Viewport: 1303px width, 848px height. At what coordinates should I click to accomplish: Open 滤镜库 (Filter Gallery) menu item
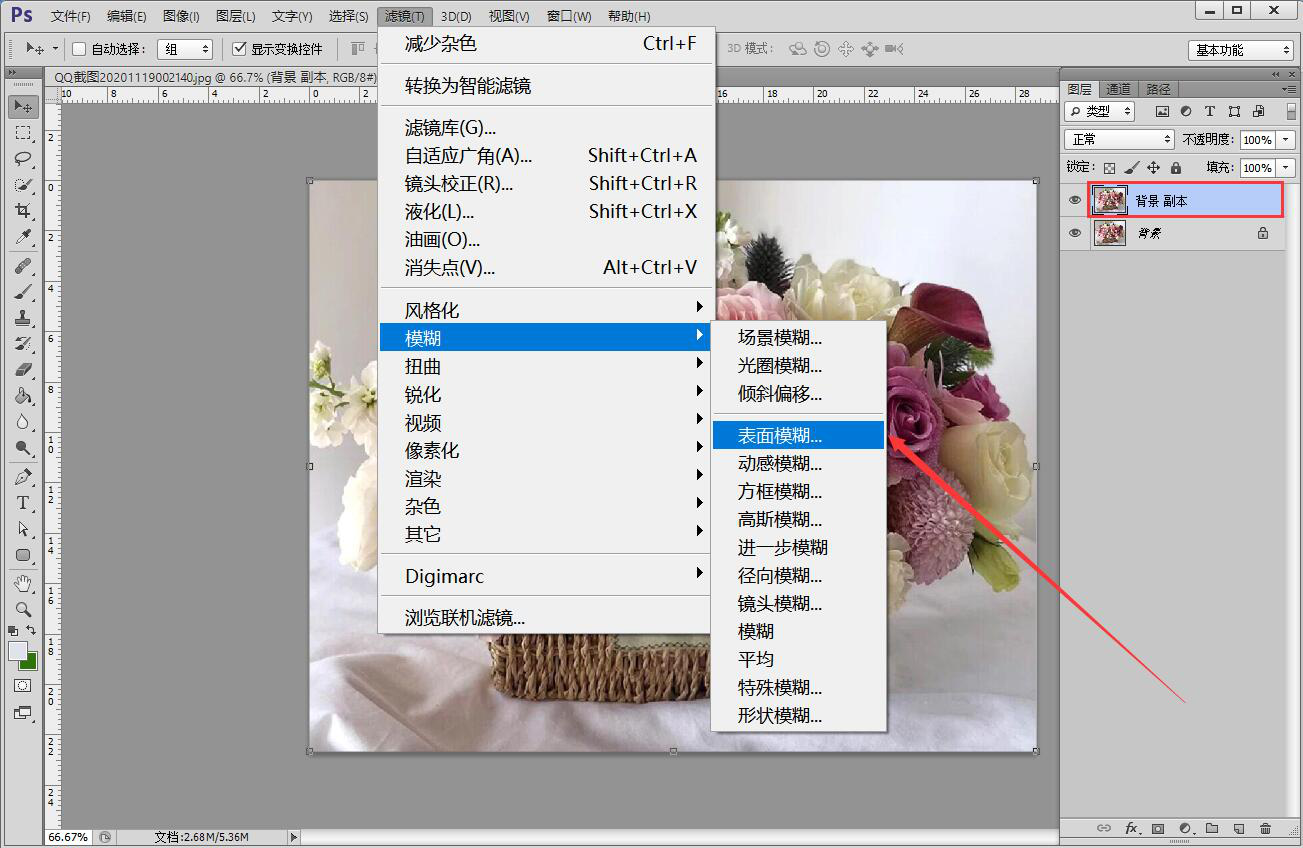[546, 128]
